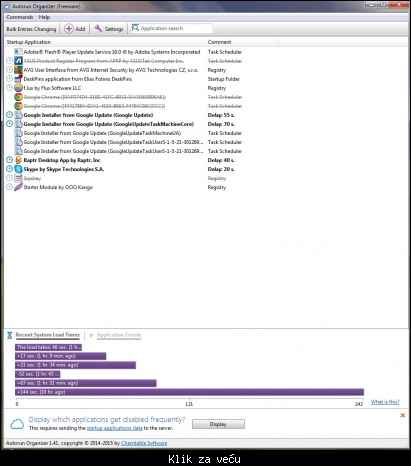Toggle delay clock for Google Update 55 s. entry
Screen dimensions: 411x466
(x=9, y=115)
